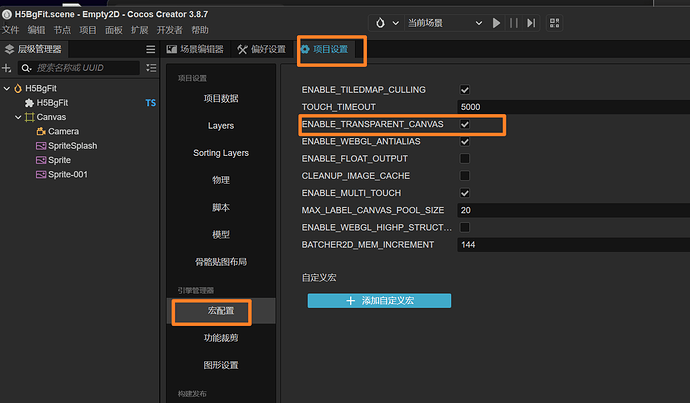Open the 帮助 menu
The width and height of the screenshot is (690, 403).
200,30
